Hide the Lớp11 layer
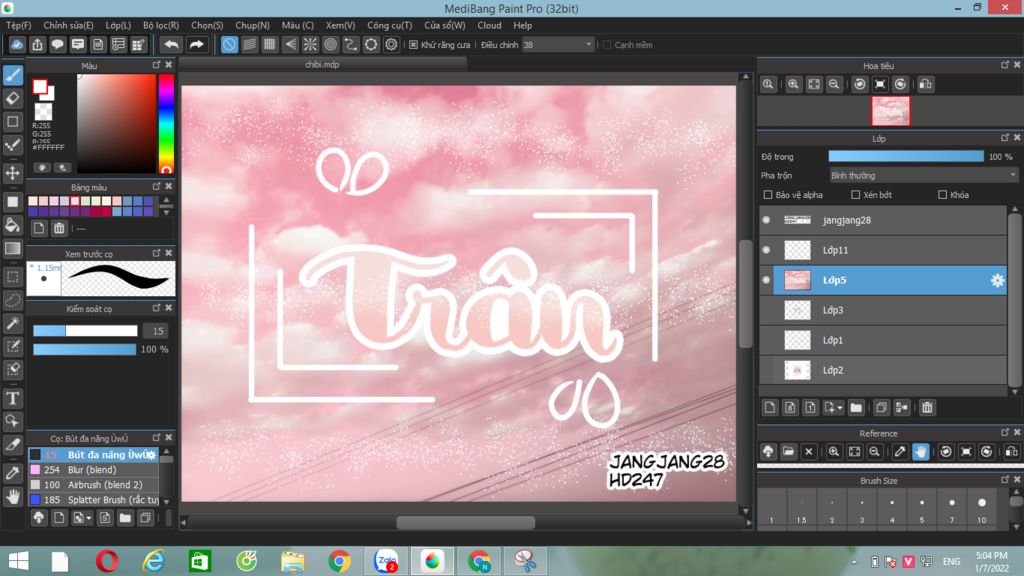Viewport: 1024px width, 576px height. tap(767, 250)
